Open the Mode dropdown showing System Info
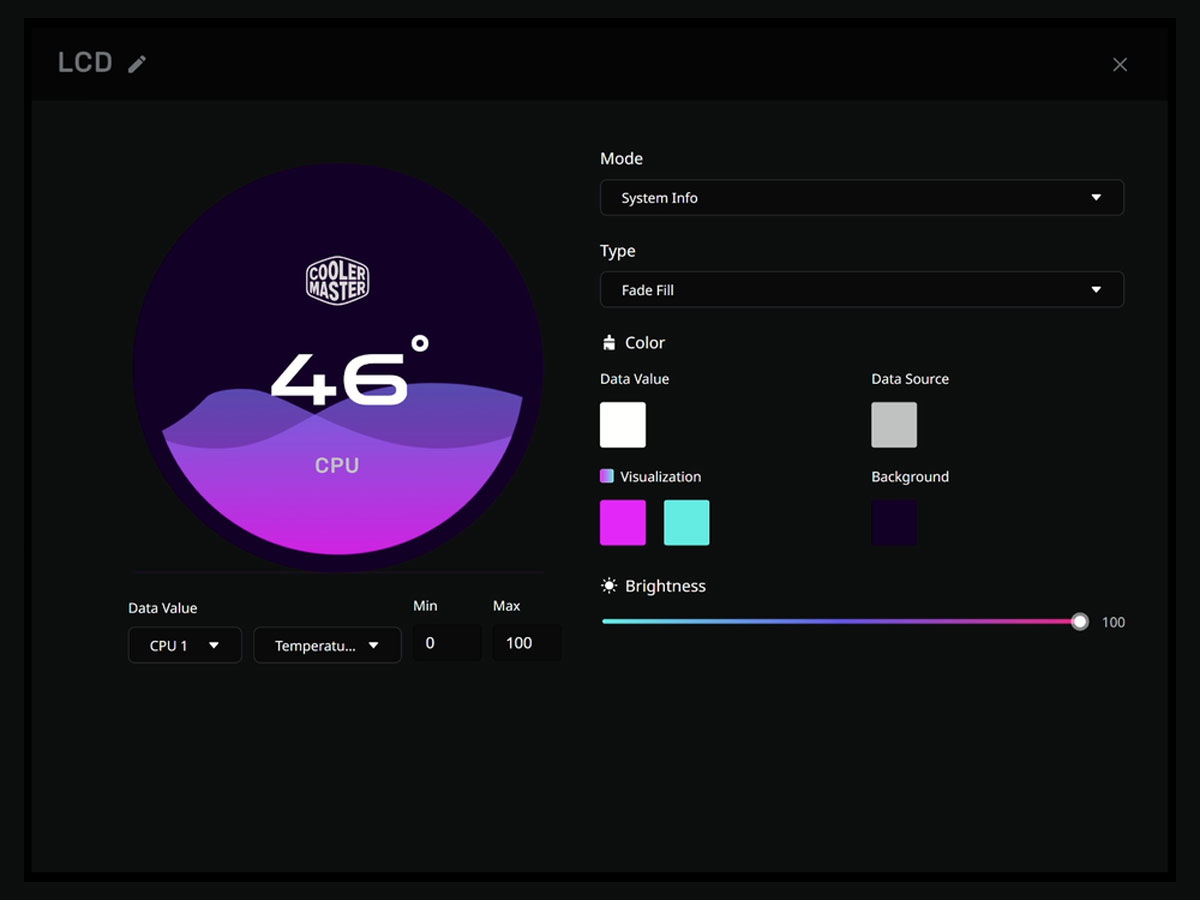Image resolution: width=1200 pixels, height=900 pixels. (x=861, y=198)
